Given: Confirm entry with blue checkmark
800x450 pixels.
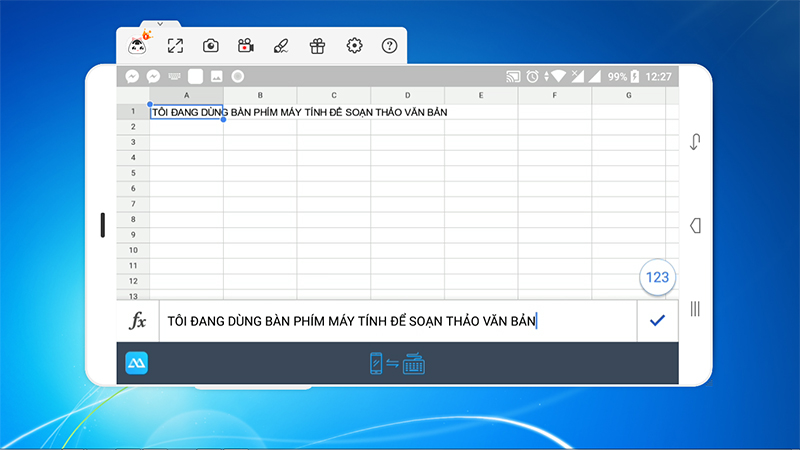Looking at the screenshot, I should point(658,321).
